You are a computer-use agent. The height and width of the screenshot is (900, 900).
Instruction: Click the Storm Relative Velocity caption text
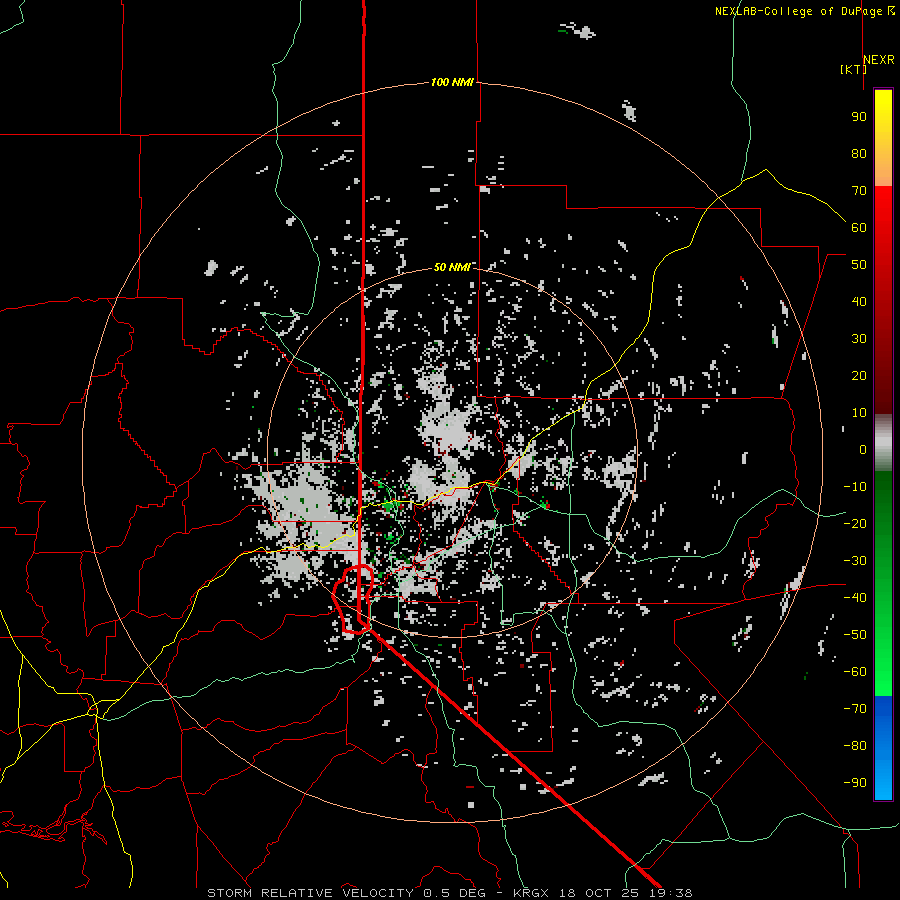(x=449, y=893)
